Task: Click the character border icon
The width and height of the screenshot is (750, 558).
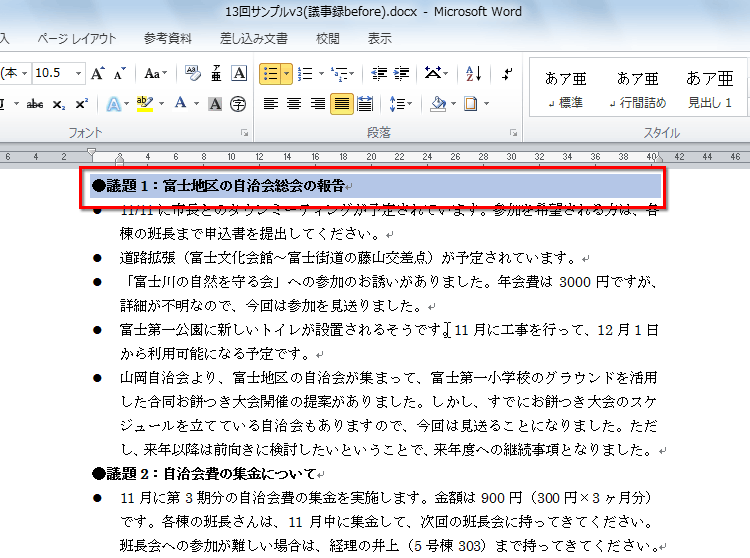Action: 239,74
